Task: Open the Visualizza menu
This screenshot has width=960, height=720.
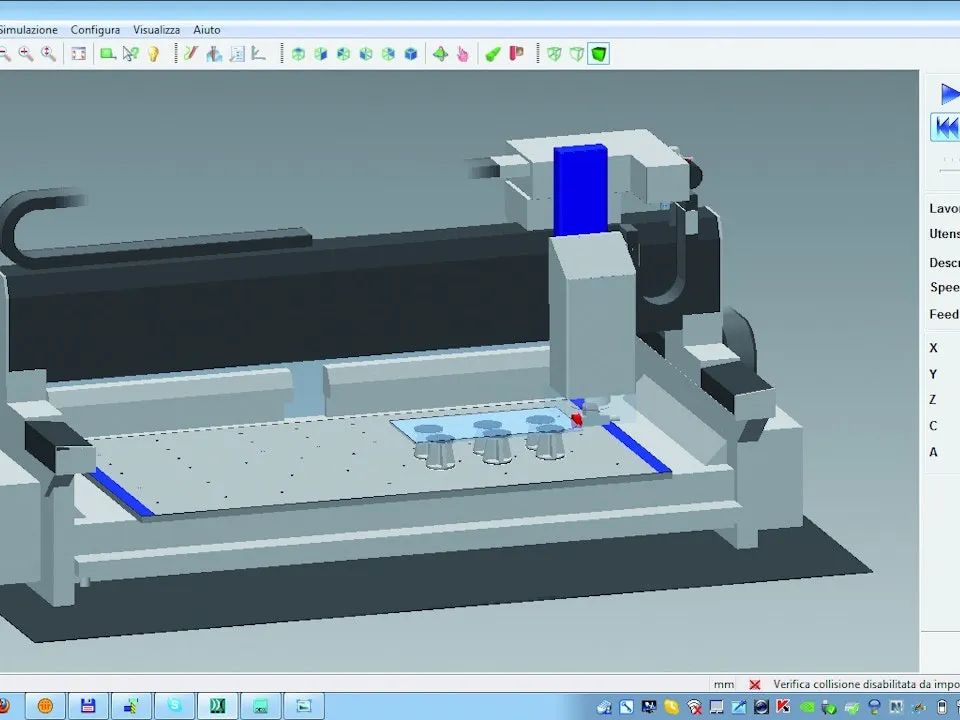Action: (157, 29)
